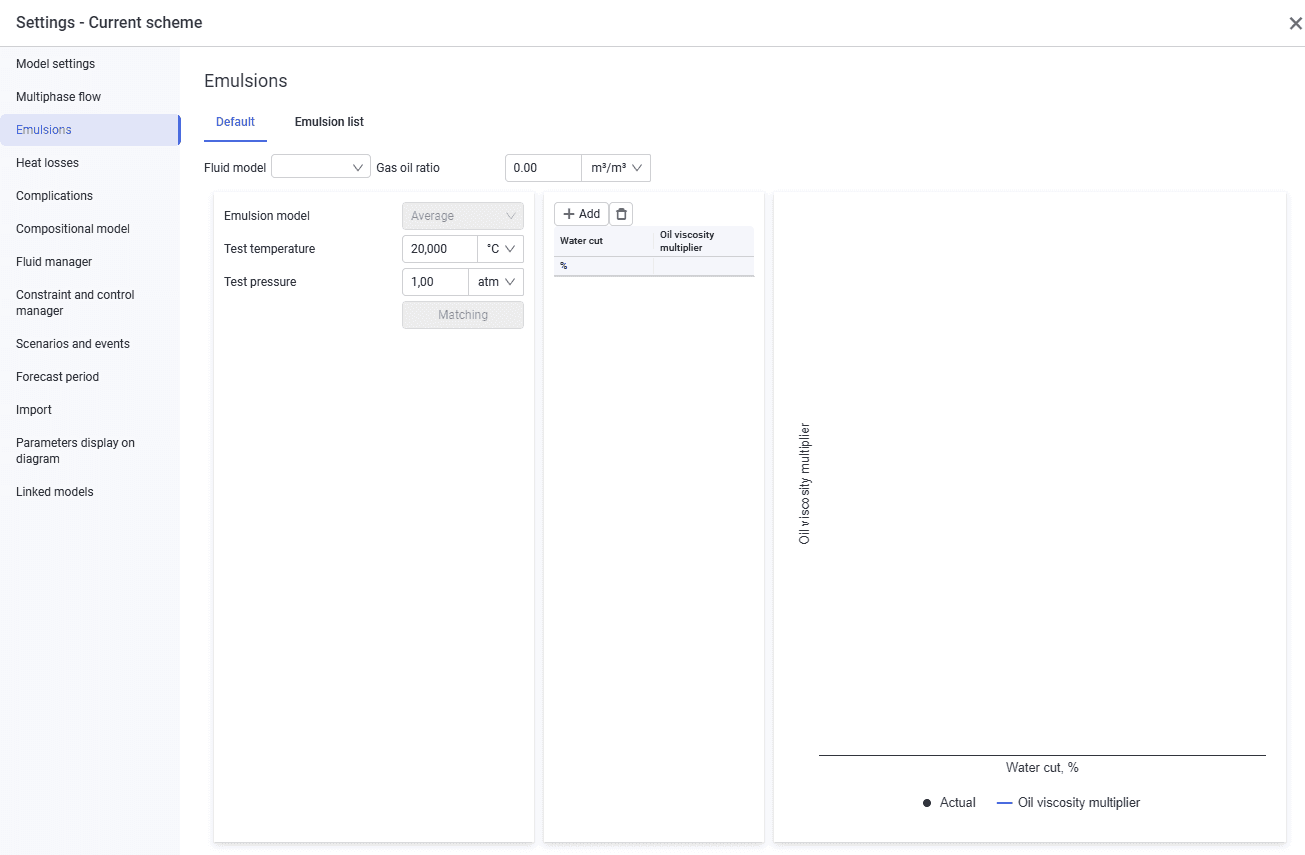Go to Scenarios and events
The image size is (1305, 855).
click(x=90, y=344)
